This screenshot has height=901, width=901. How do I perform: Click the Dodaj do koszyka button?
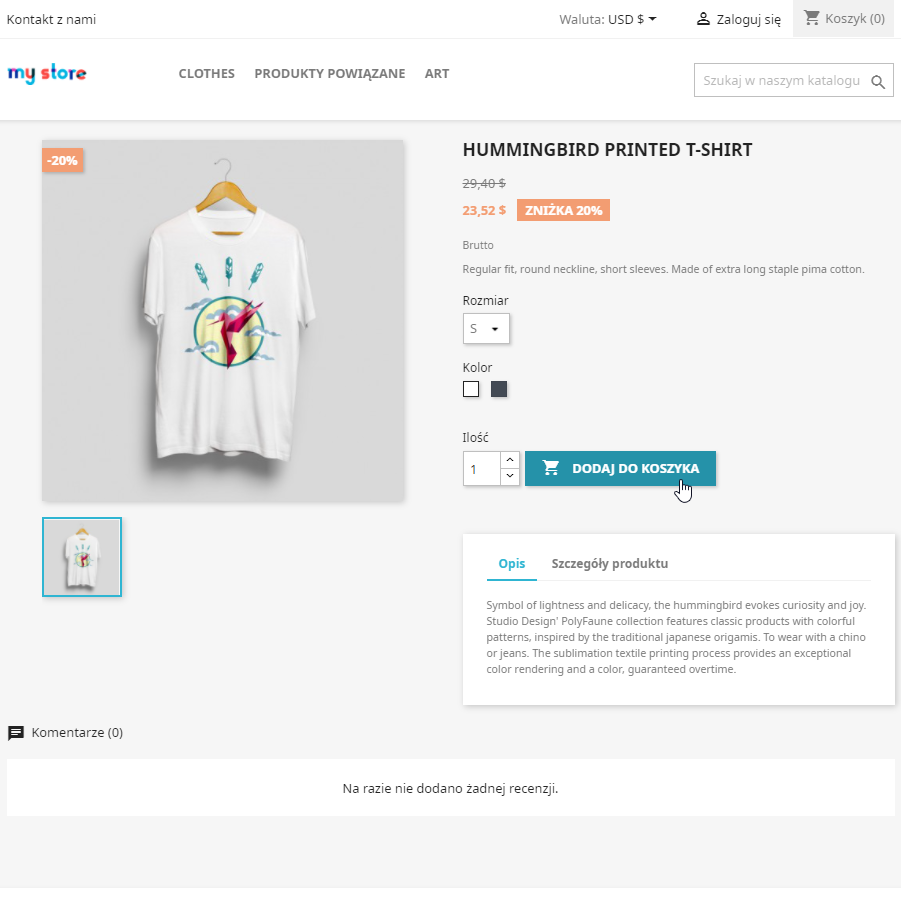[x=620, y=468]
